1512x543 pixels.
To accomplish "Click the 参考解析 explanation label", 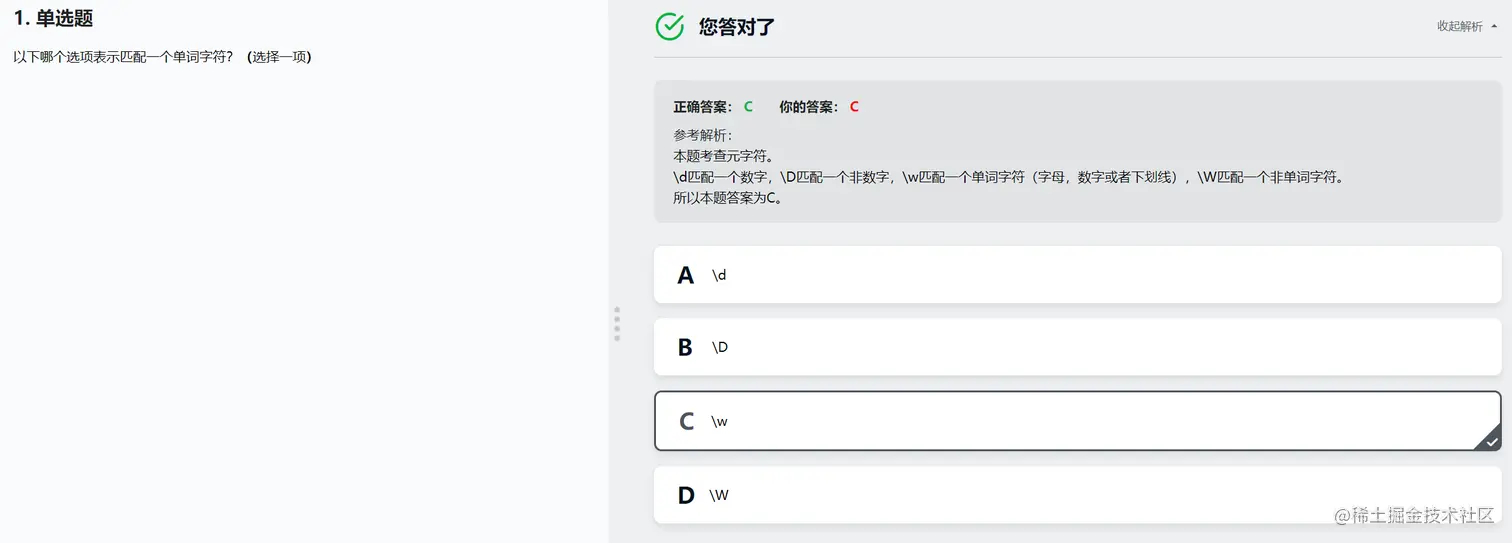I will pos(702,135).
